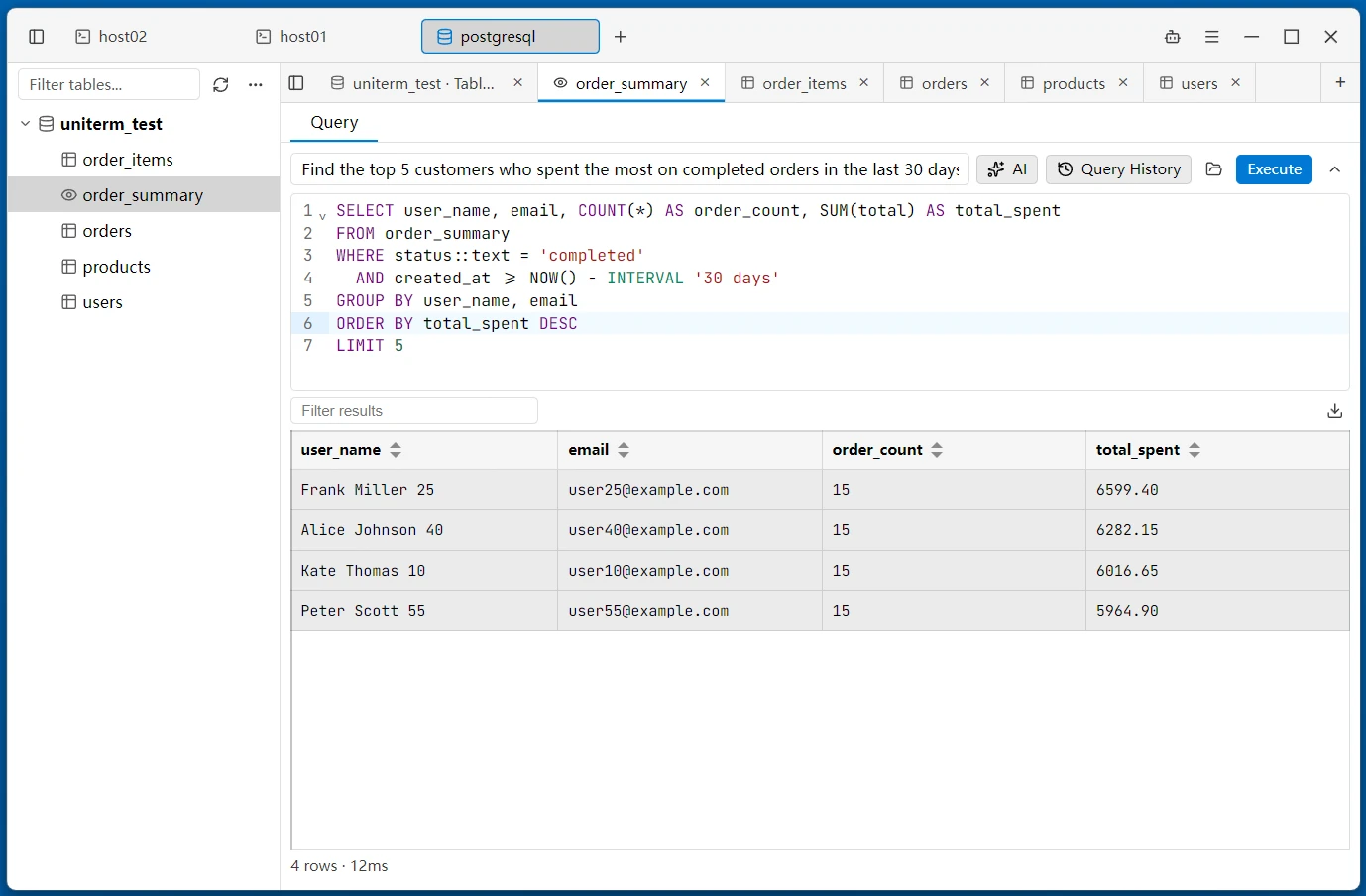The height and width of the screenshot is (896, 1366).
Task: Close the products tab
Action: (x=1123, y=83)
